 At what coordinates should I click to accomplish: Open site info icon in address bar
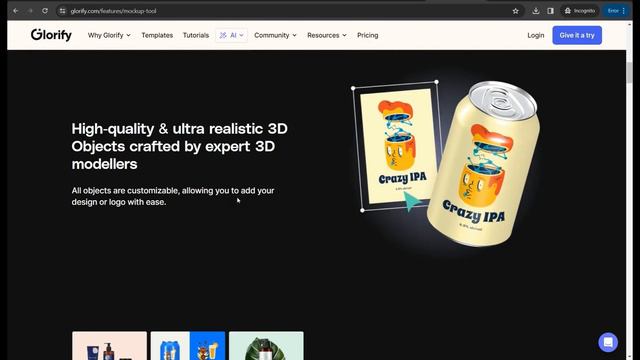62,11
